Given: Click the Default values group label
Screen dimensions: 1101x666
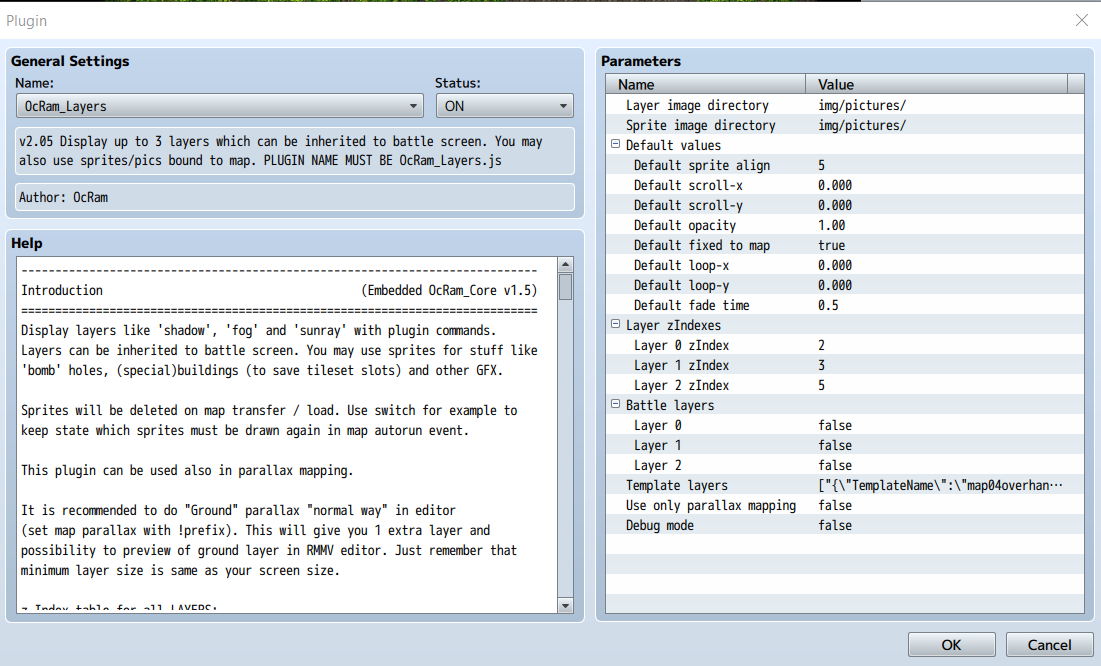Looking at the screenshot, I should coord(673,145).
